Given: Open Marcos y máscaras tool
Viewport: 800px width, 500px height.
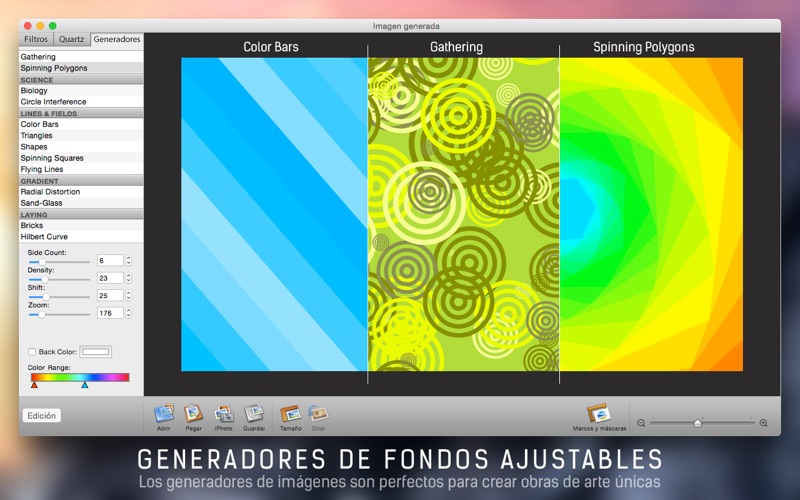Looking at the screenshot, I should [x=599, y=413].
